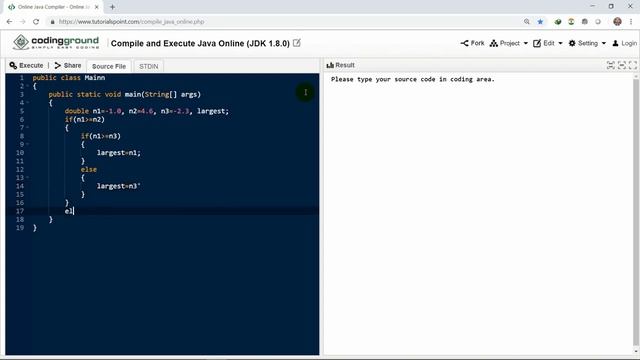
Task: Click the middle result panel layout icon
Action: (622, 65)
